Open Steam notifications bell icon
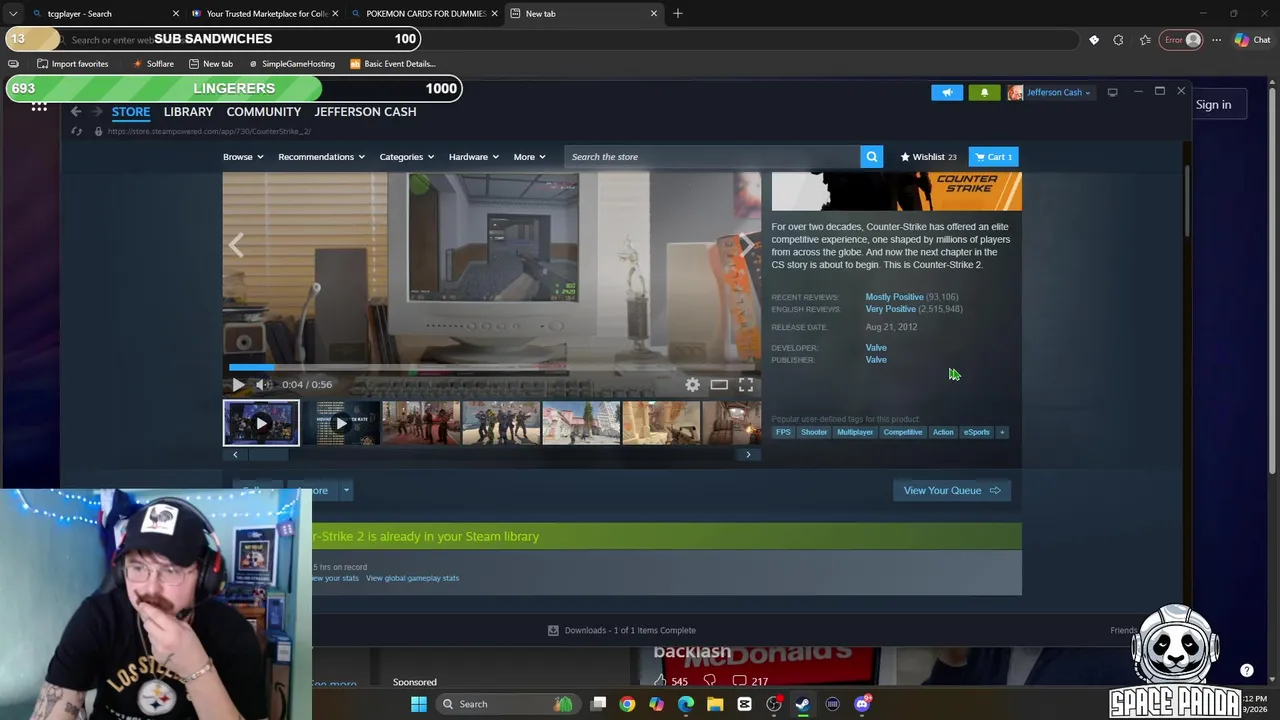1280x720 pixels. click(x=984, y=92)
